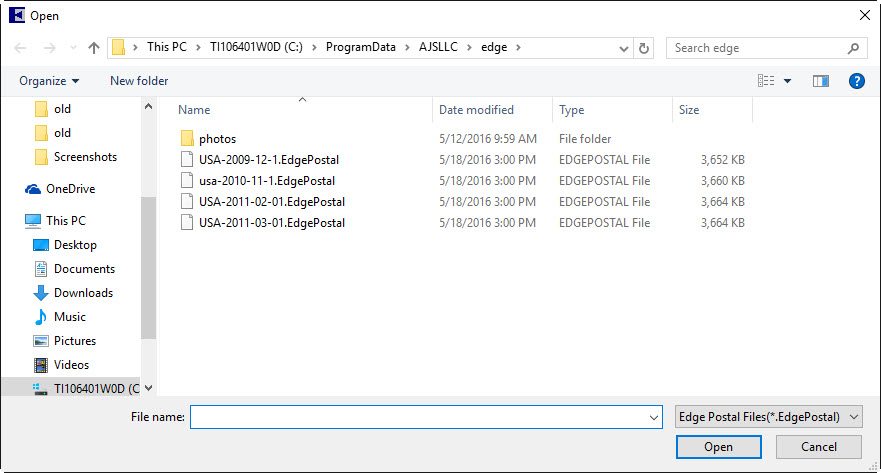
Task: Select the OneDrive cloud icon in sidebar
Action: pyautogui.click(x=33, y=189)
